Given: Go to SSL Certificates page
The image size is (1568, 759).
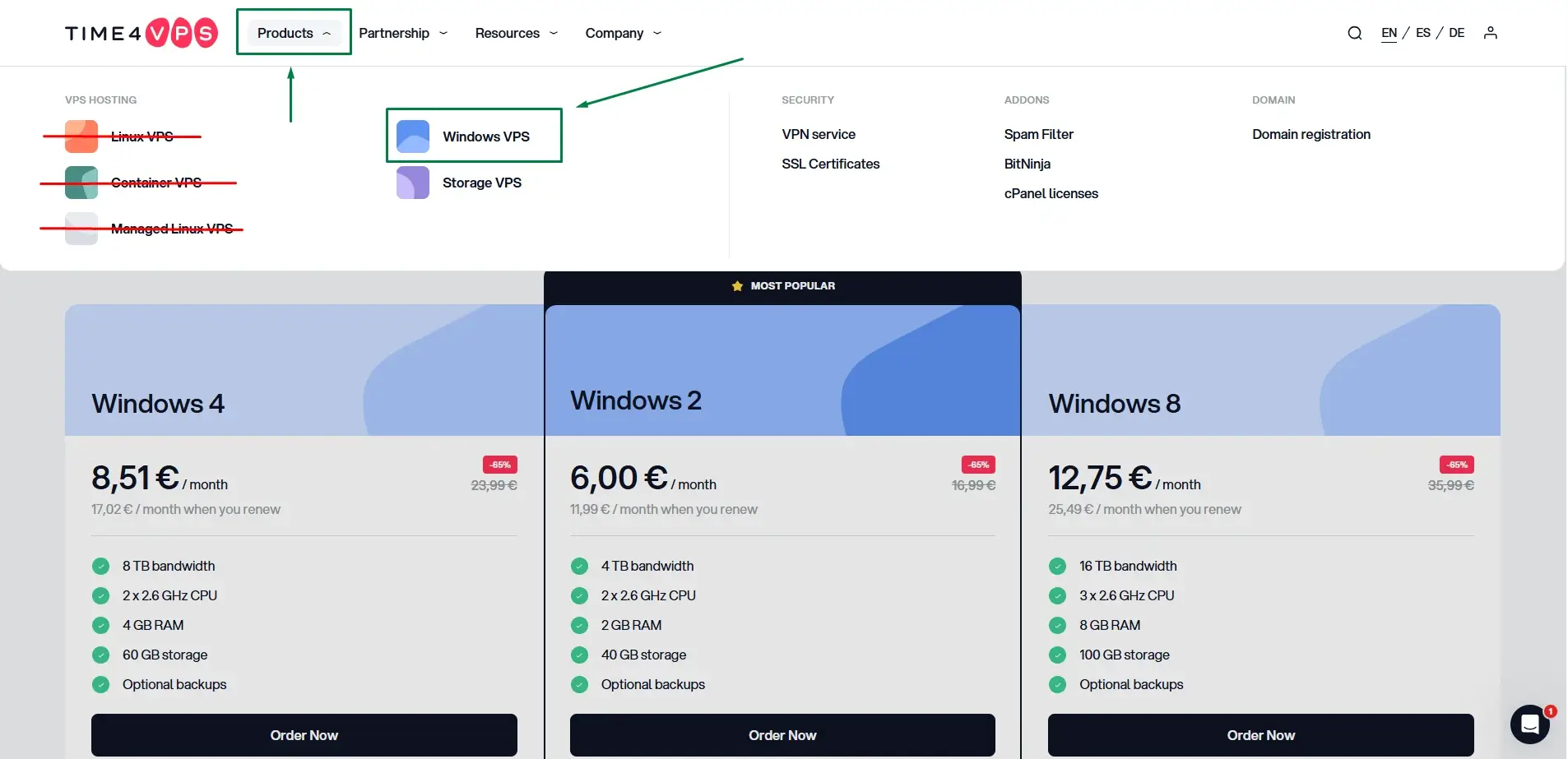Looking at the screenshot, I should pos(831,164).
